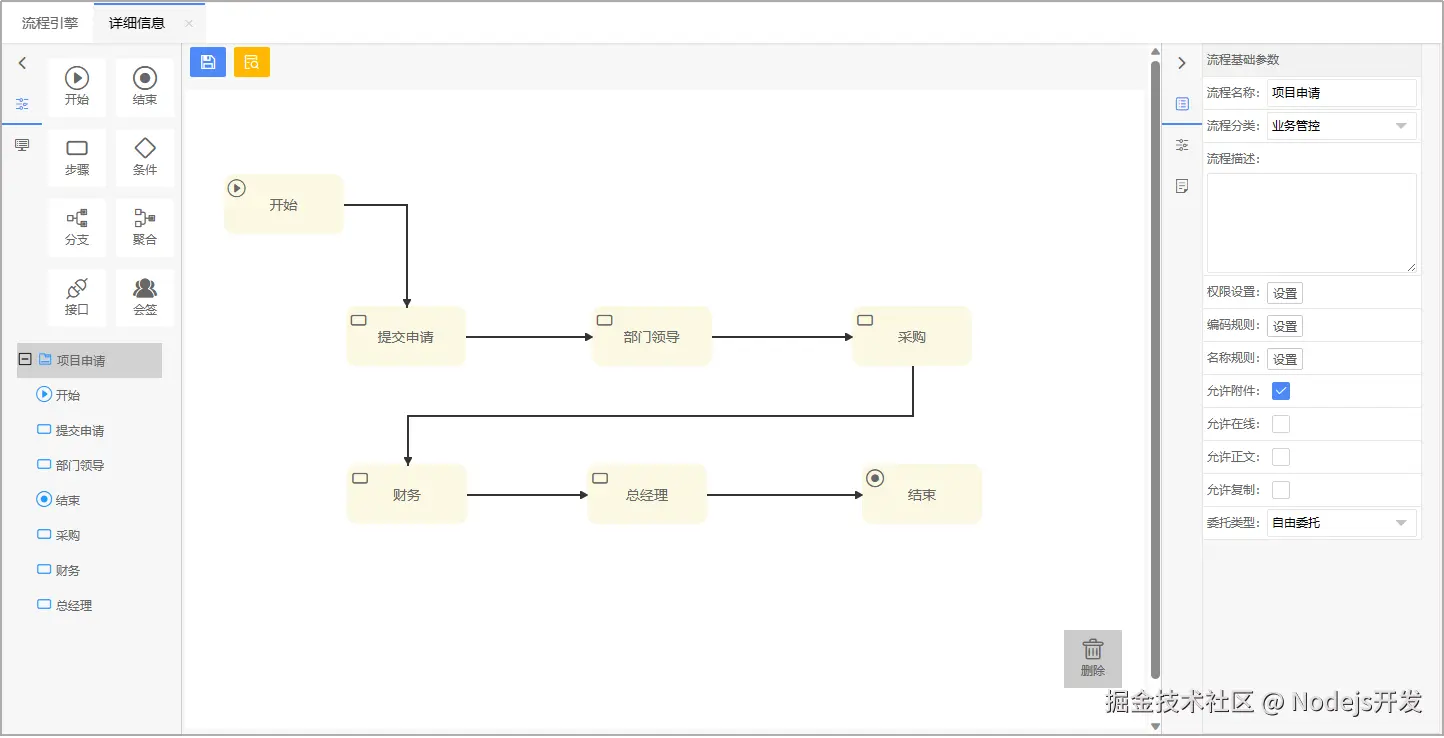Click the yellow preview icon button

pos(251,62)
